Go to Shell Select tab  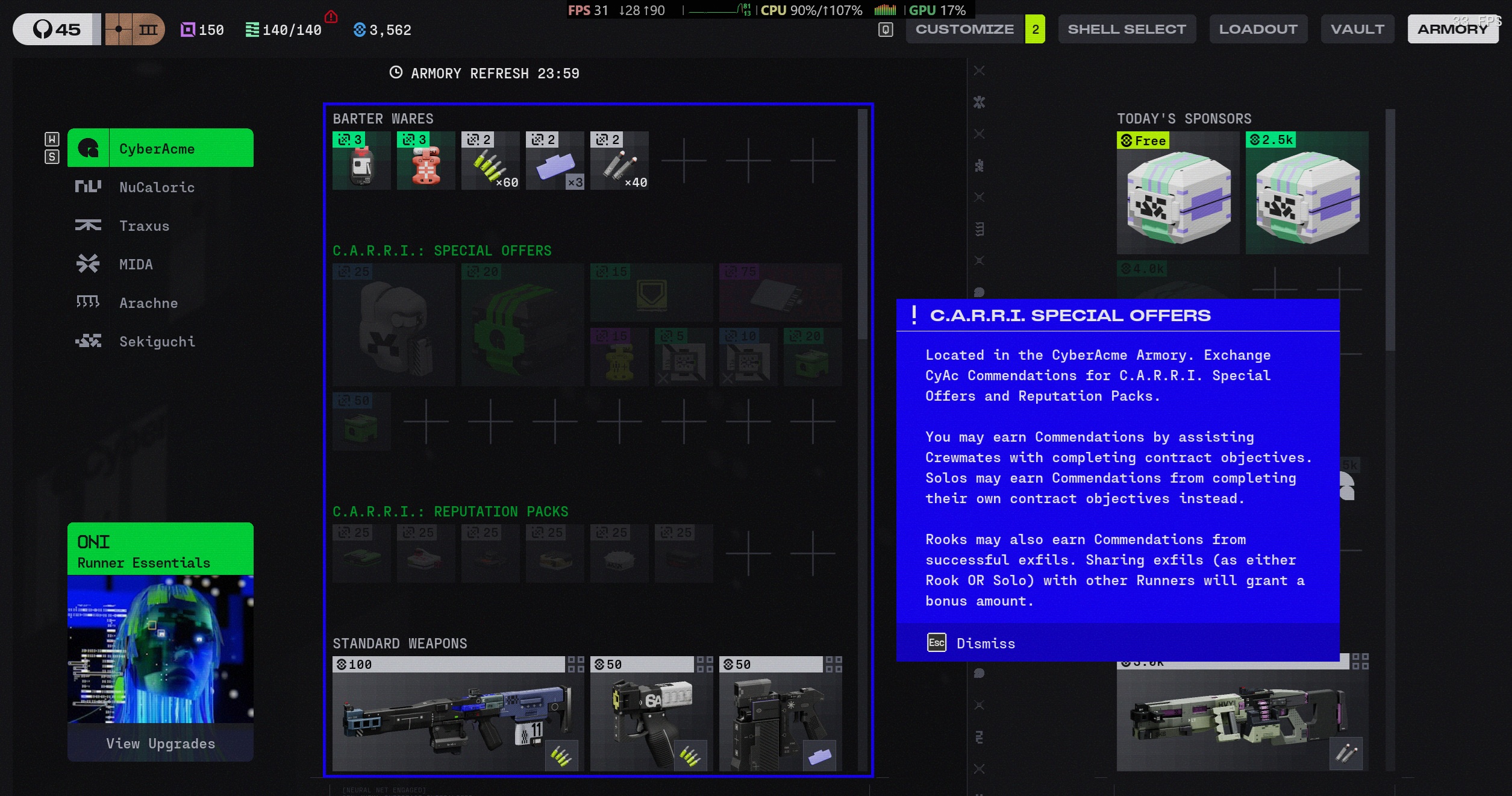[x=1126, y=29]
